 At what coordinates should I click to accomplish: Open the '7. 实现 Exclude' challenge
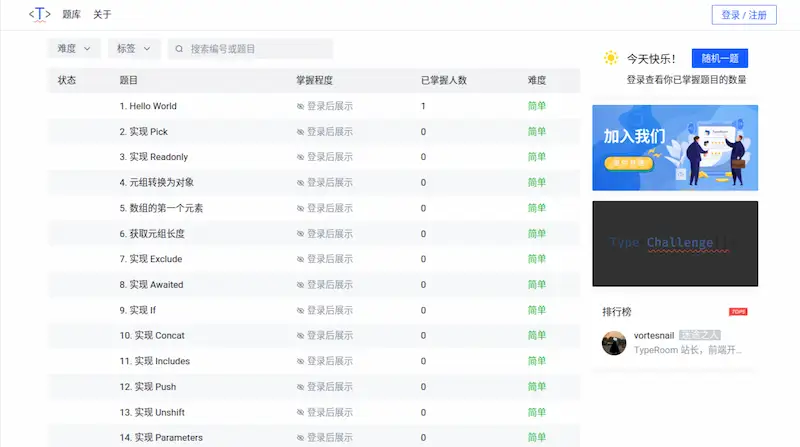pyautogui.click(x=151, y=259)
